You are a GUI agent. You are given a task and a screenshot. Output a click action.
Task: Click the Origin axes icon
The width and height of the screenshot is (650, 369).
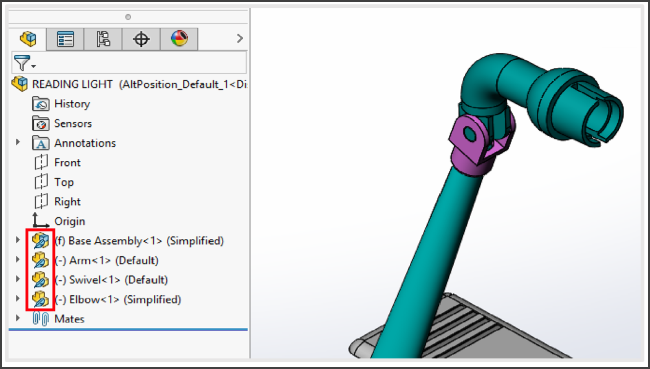[41, 220]
